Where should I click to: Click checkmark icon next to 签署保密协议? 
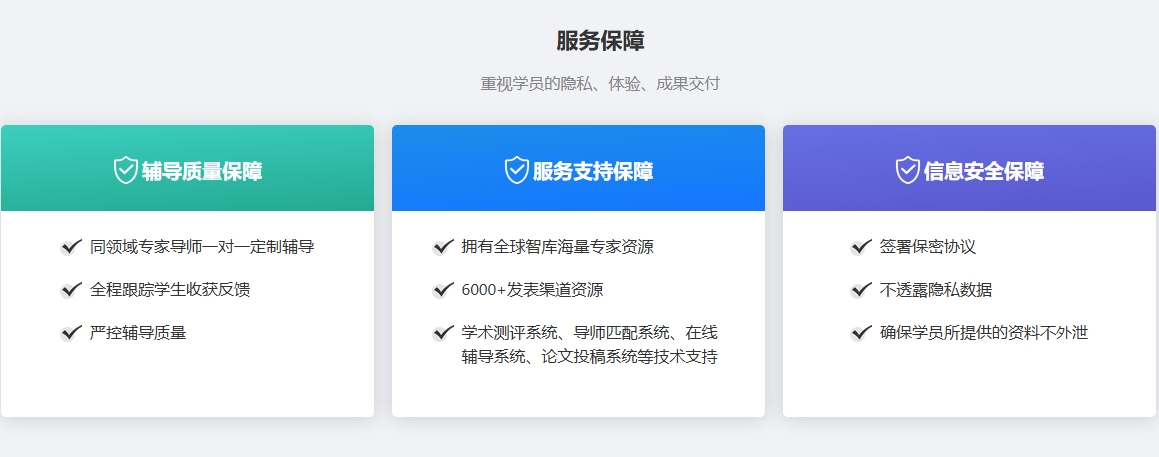click(x=861, y=247)
